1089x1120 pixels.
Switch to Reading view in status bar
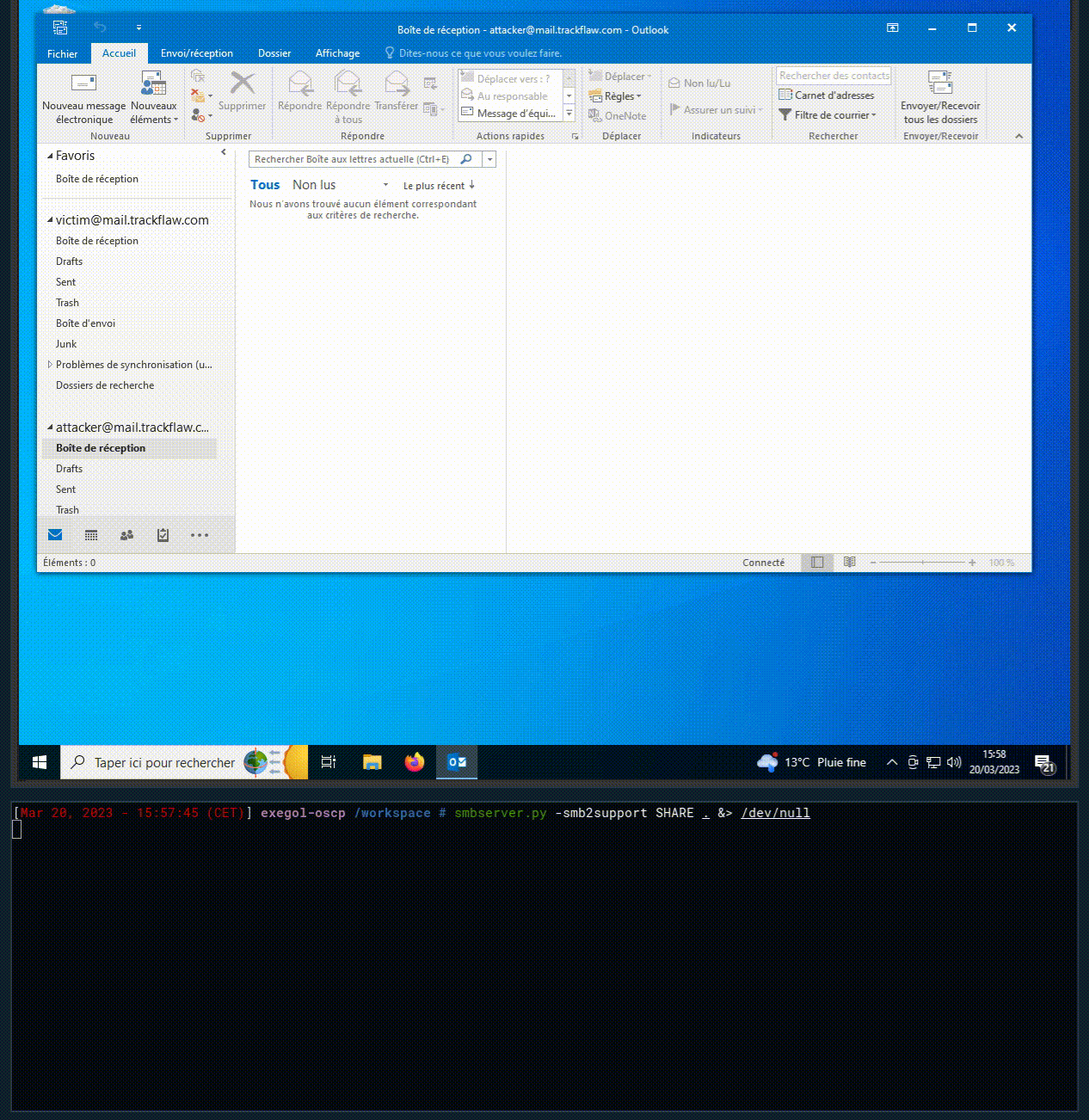coord(850,563)
